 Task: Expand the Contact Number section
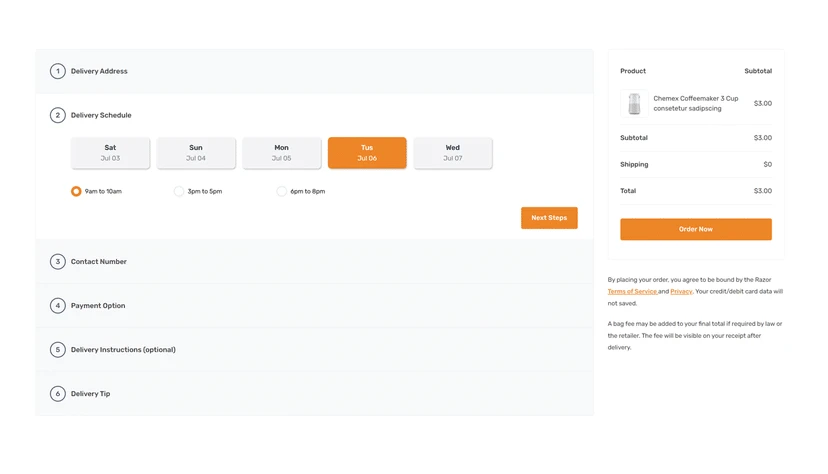coord(98,262)
